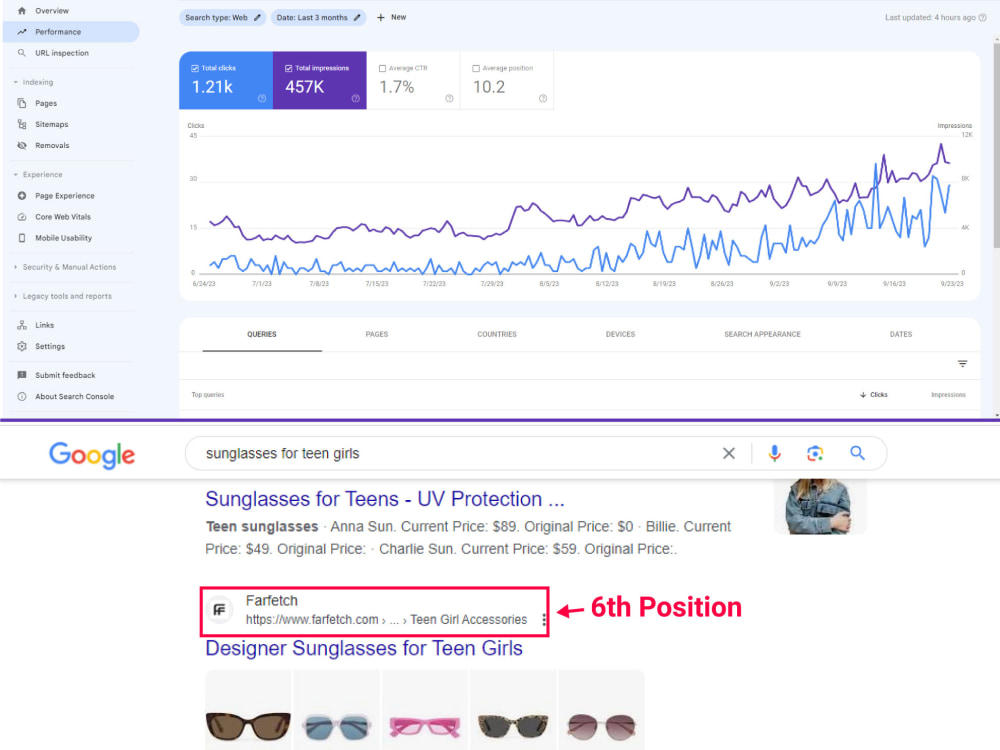Click the Search Console vertical scrollbar
This screenshot has width=1000, height=750.
(x=996, y=143)
